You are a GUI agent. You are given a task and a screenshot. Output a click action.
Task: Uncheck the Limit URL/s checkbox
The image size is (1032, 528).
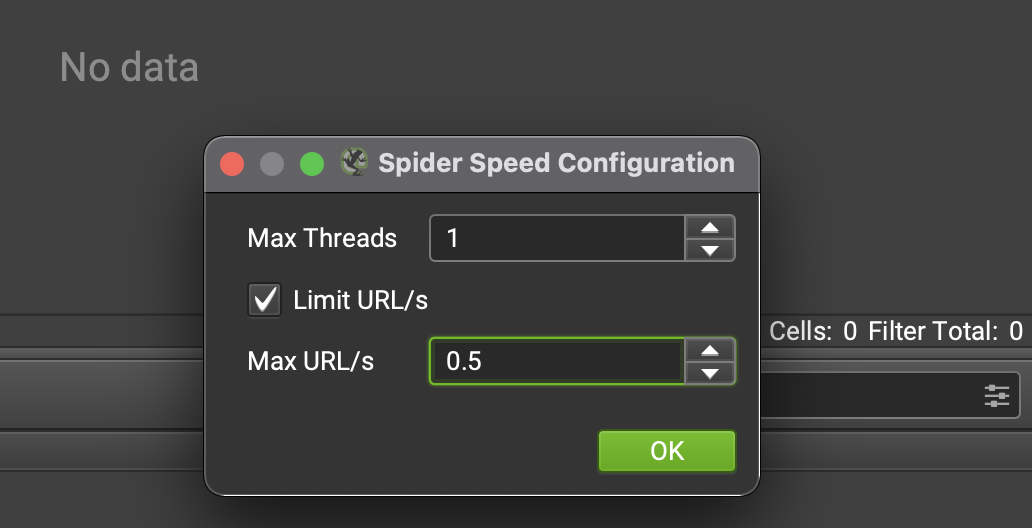click(x=265, y=300)
